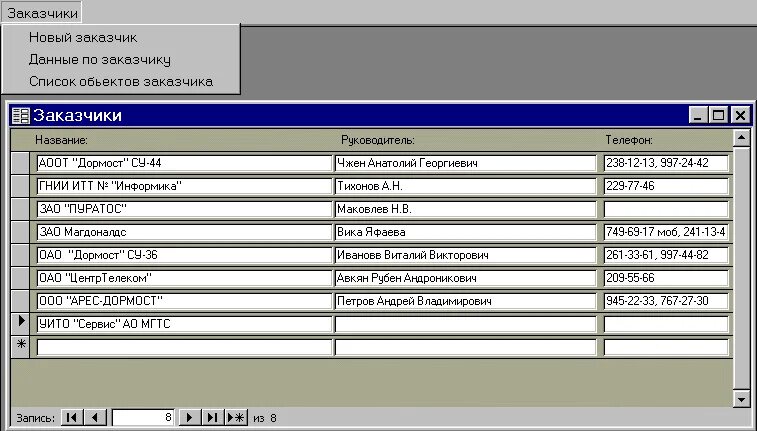Click the Телефон: column label
The width and height of the screenshot is (757, 431).
click(x=629, y=140)
